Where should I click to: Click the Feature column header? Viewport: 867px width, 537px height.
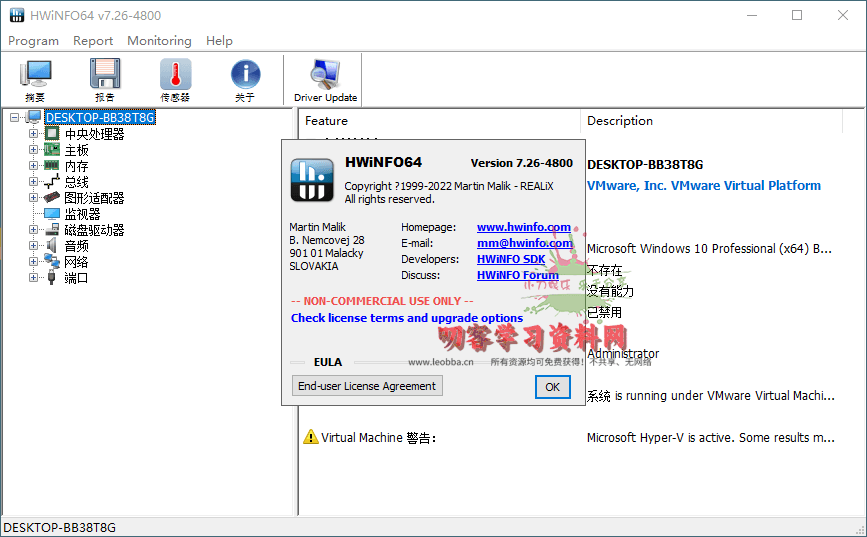point(327,121)
